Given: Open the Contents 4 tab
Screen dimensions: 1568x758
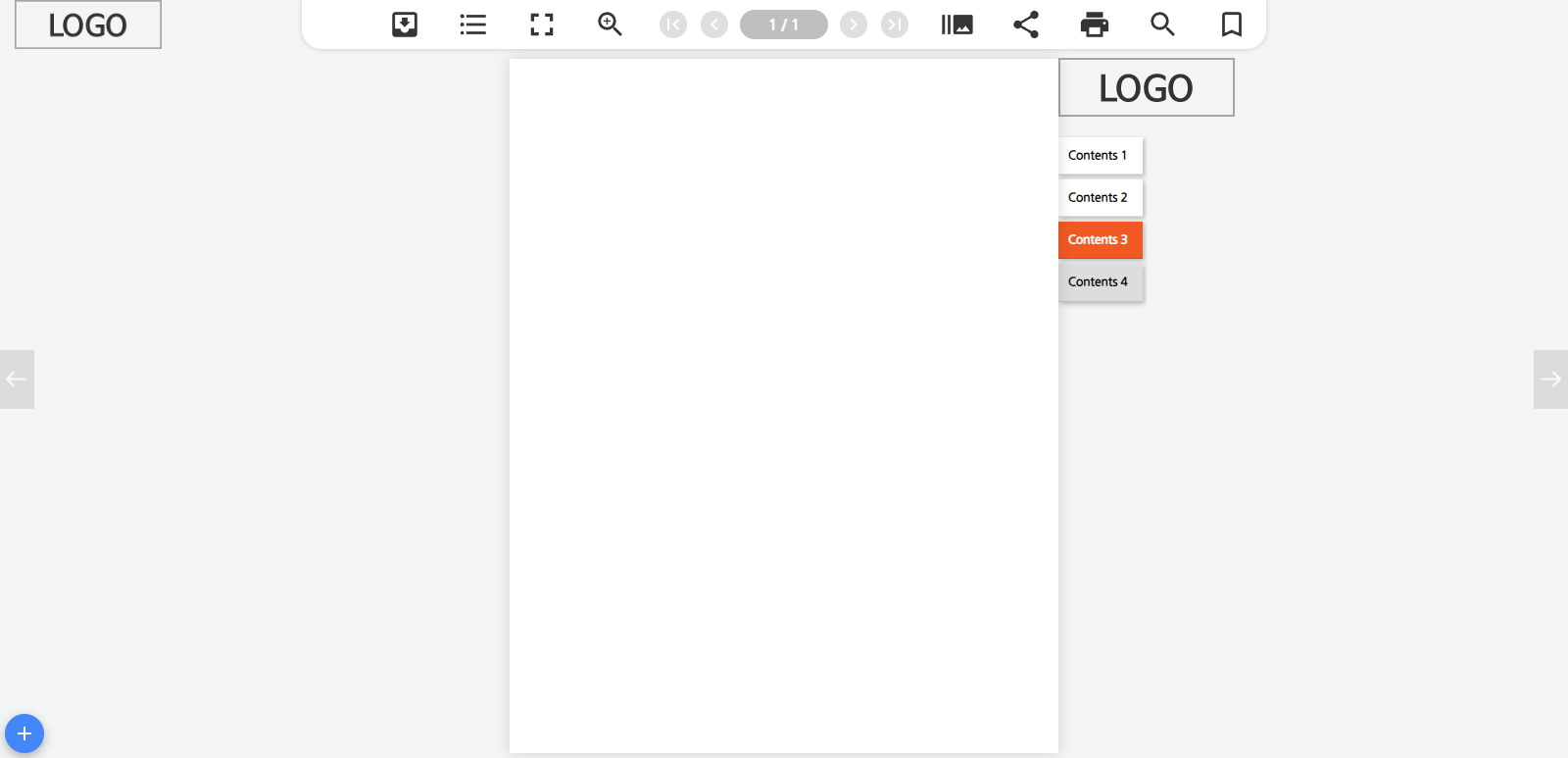Looking at the screenshot, I should 1100,282.
